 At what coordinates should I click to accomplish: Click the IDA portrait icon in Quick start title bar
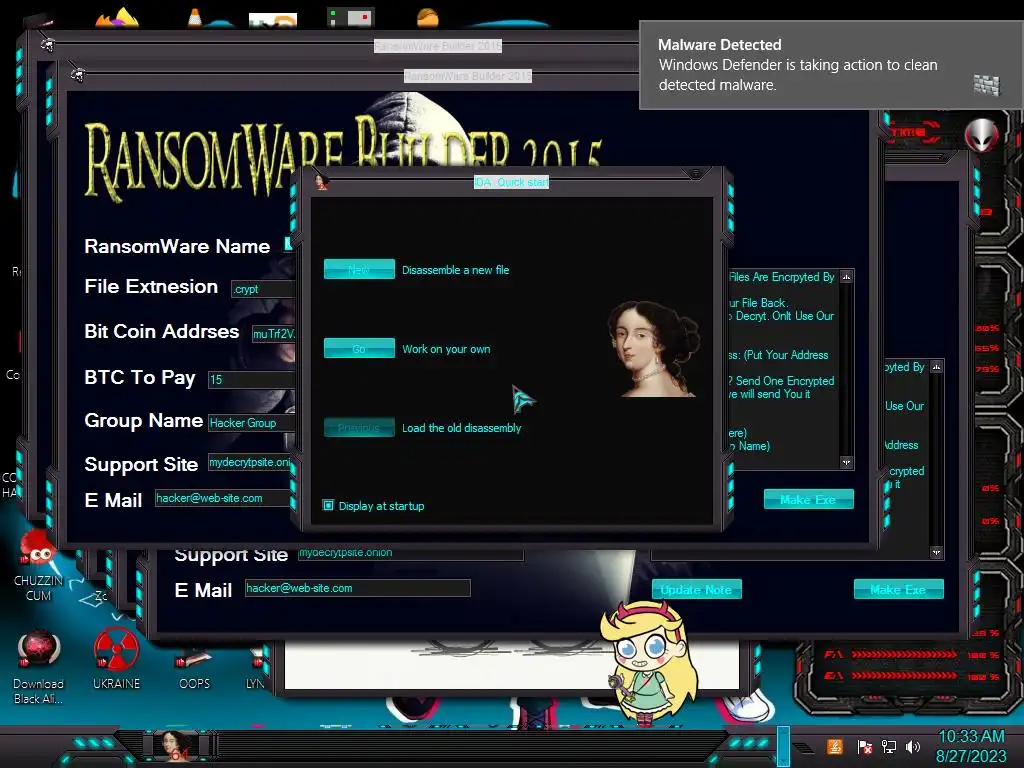[321, 181]
